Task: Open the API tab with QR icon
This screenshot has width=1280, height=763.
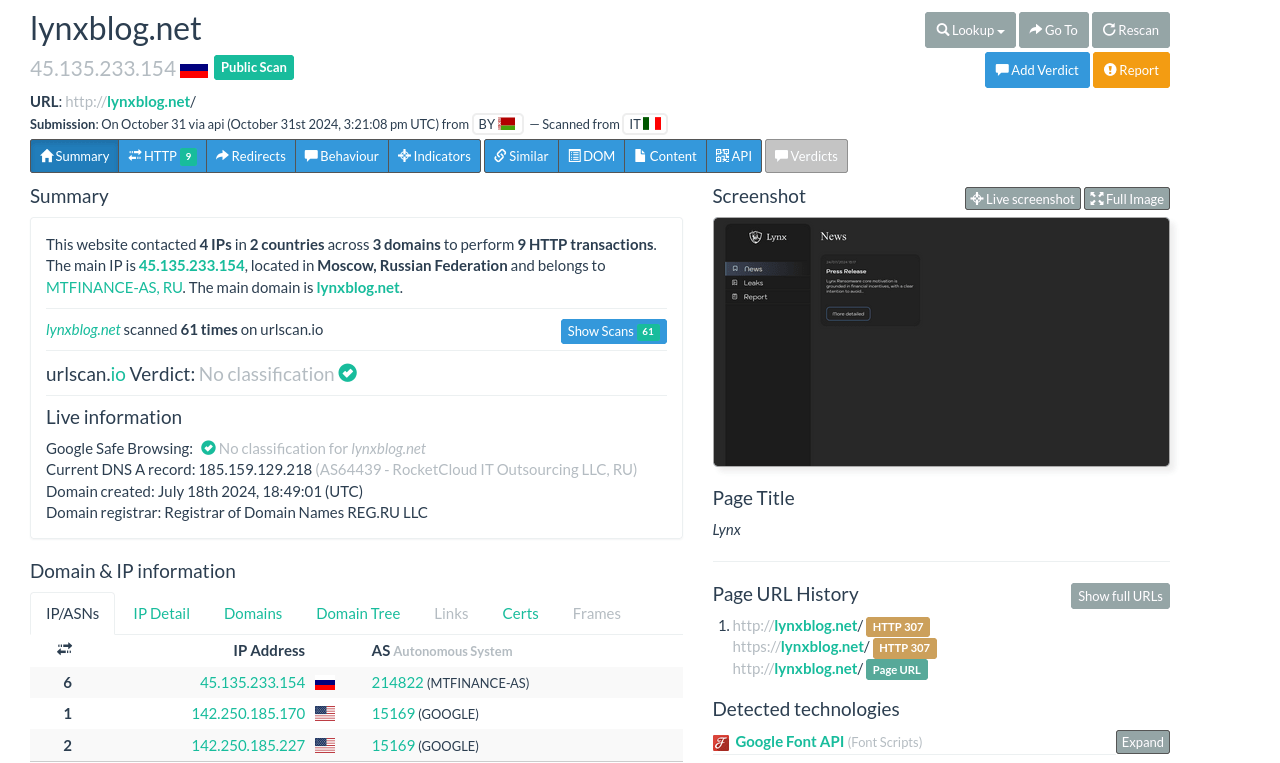Action: [733, 156]
